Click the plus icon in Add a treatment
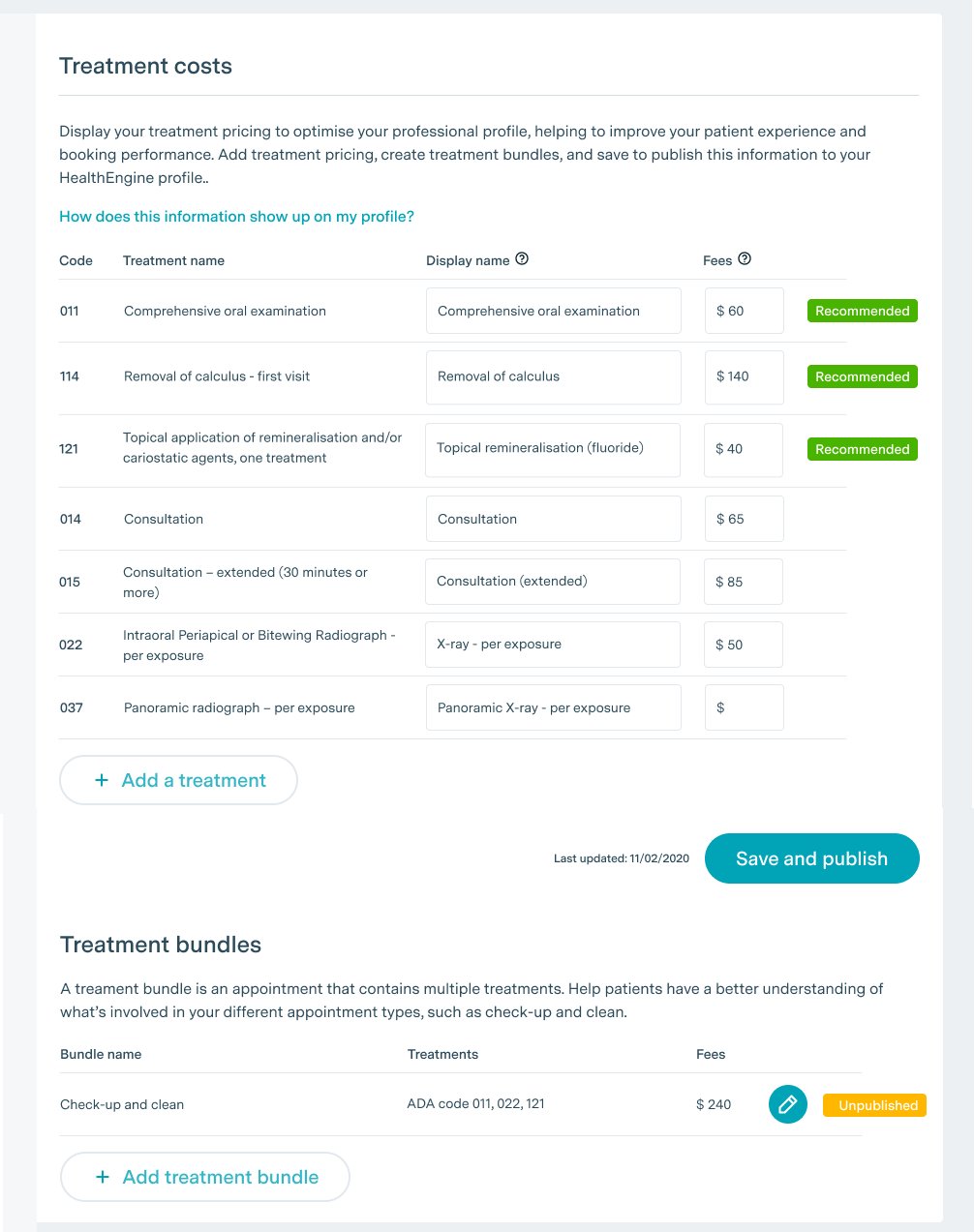 (101, 780)
